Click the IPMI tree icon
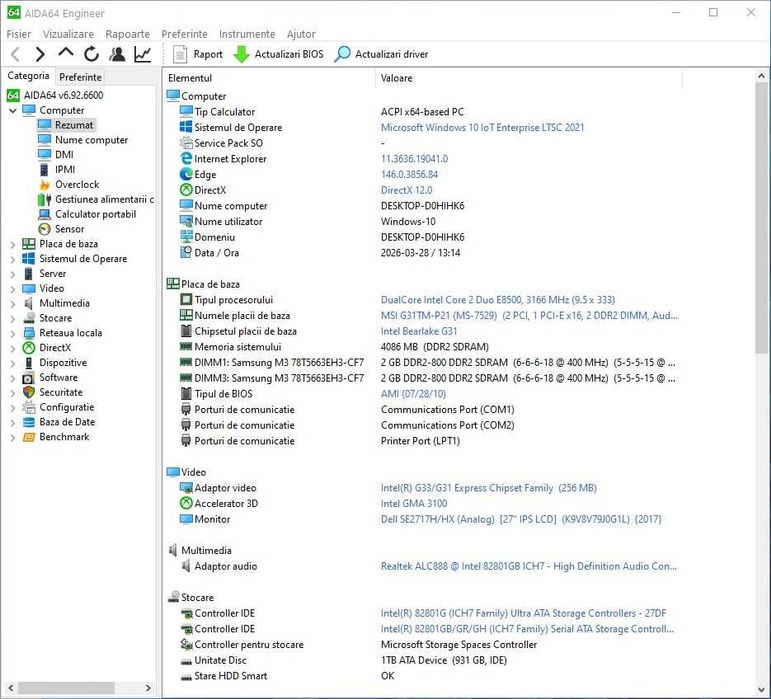Screen dimensions: 771x699 click(x=44, y=170)
